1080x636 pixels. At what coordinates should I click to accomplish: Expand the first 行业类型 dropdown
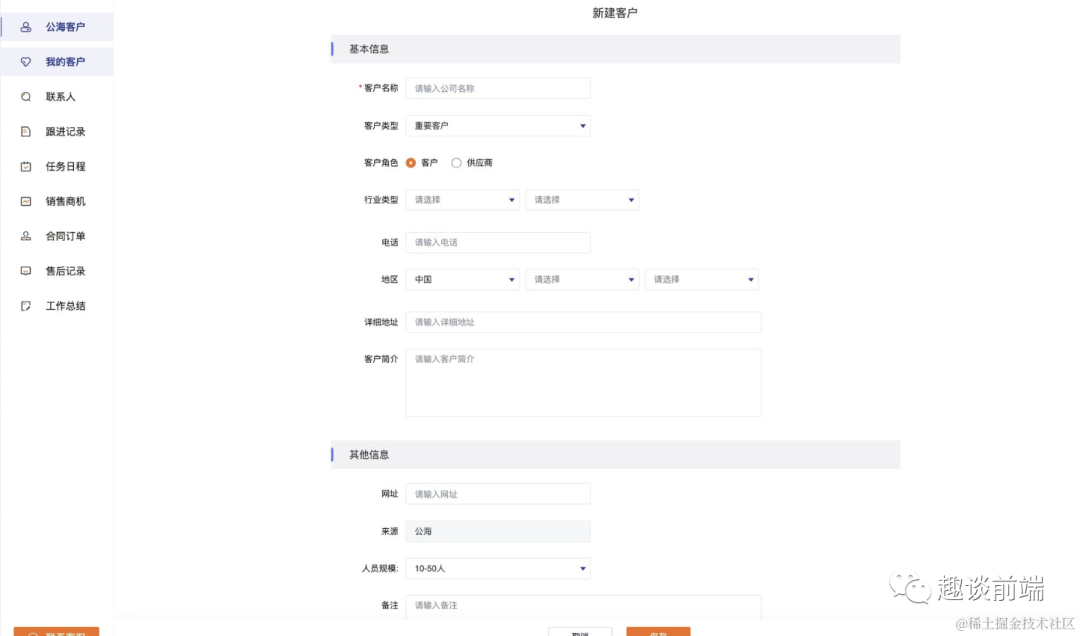click(x=462, y=200)
